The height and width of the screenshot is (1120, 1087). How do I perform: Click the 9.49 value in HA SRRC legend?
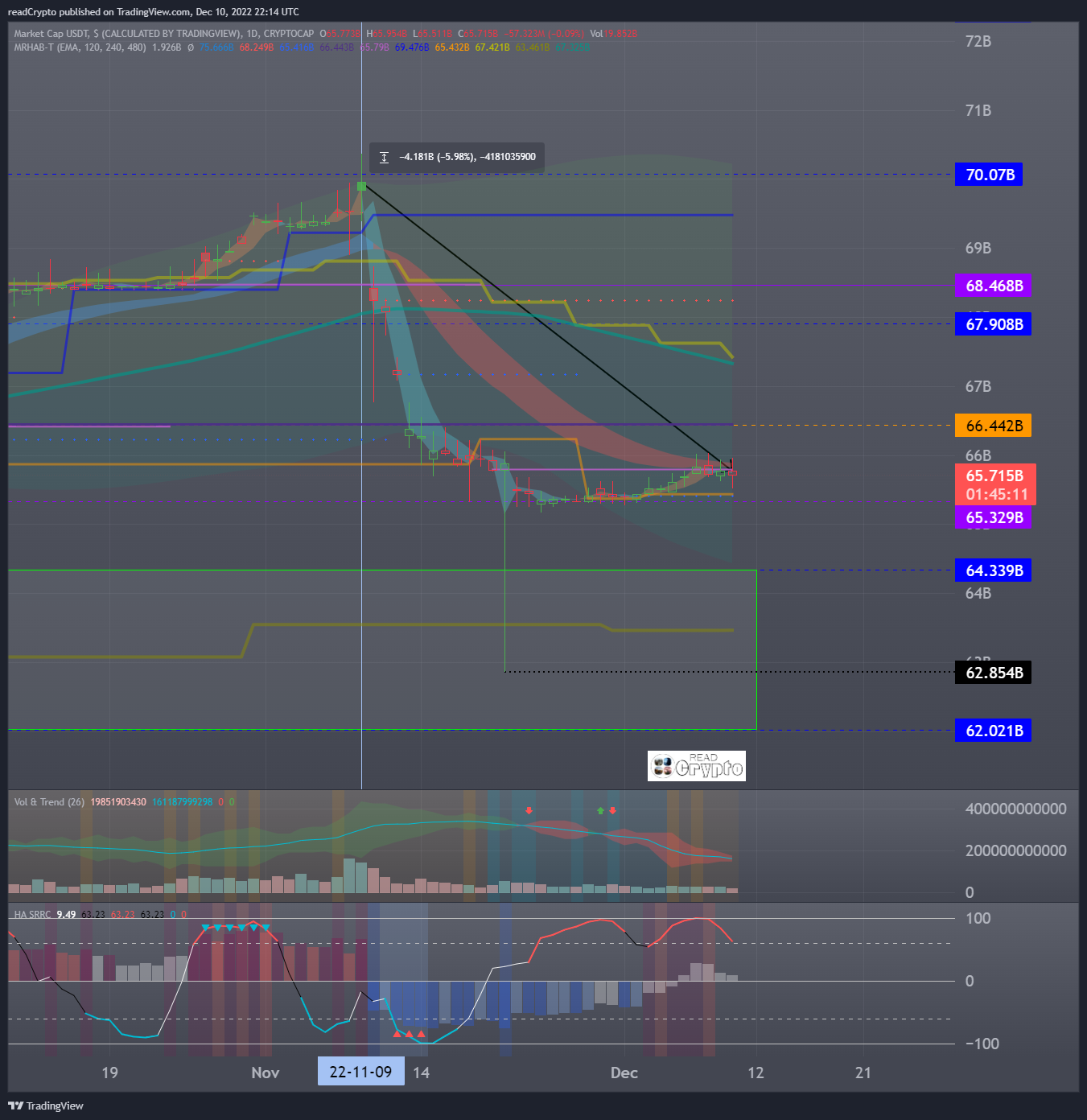pyautogui.click(x=66, y=915)
